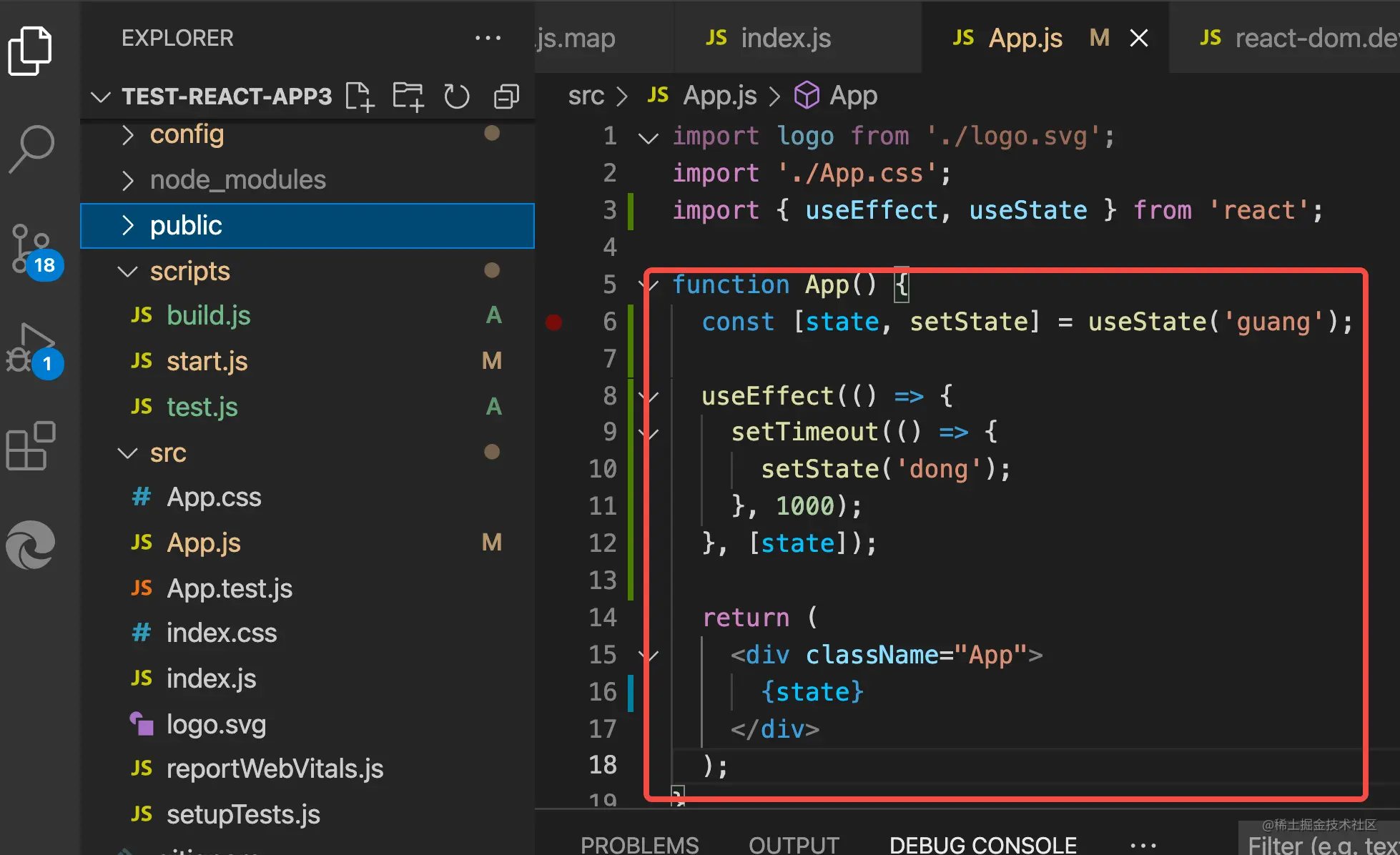Fold the useEffect block at line 8
This screenshot has width=1400, height=855.
649,396
